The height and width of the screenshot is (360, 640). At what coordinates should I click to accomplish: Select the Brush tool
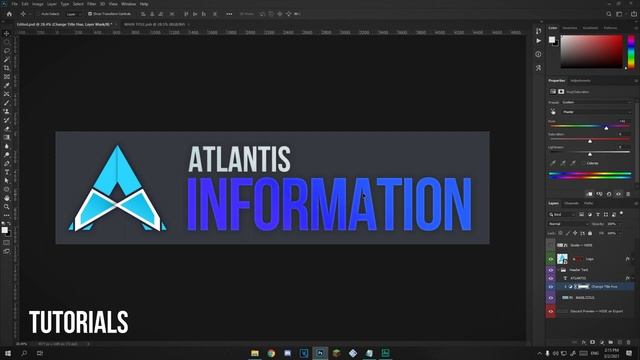[7, 102]
